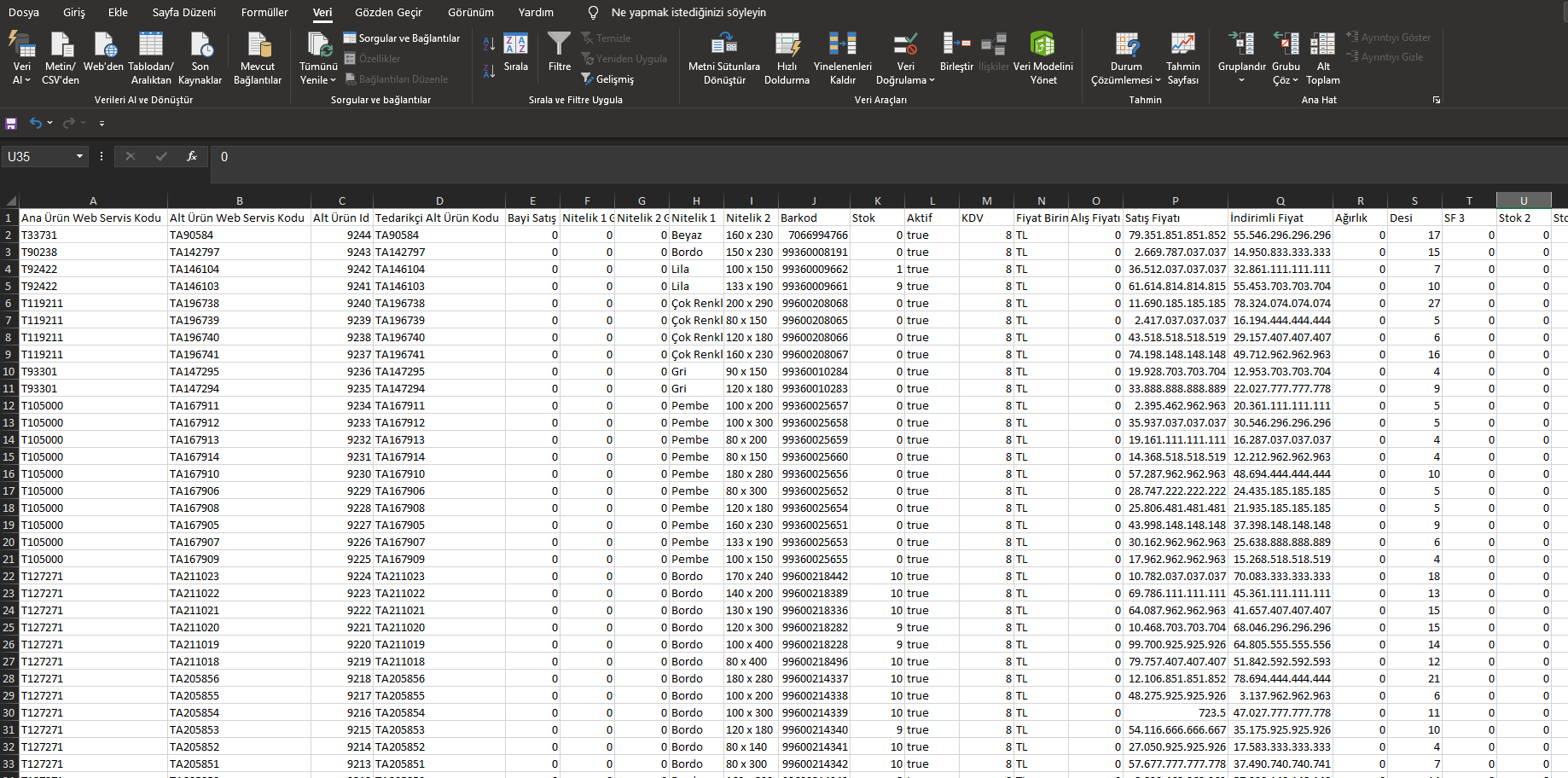Open Veri Doğrulama validation tool
This screenshot has width=1568, height=778.
pos(905,57)
